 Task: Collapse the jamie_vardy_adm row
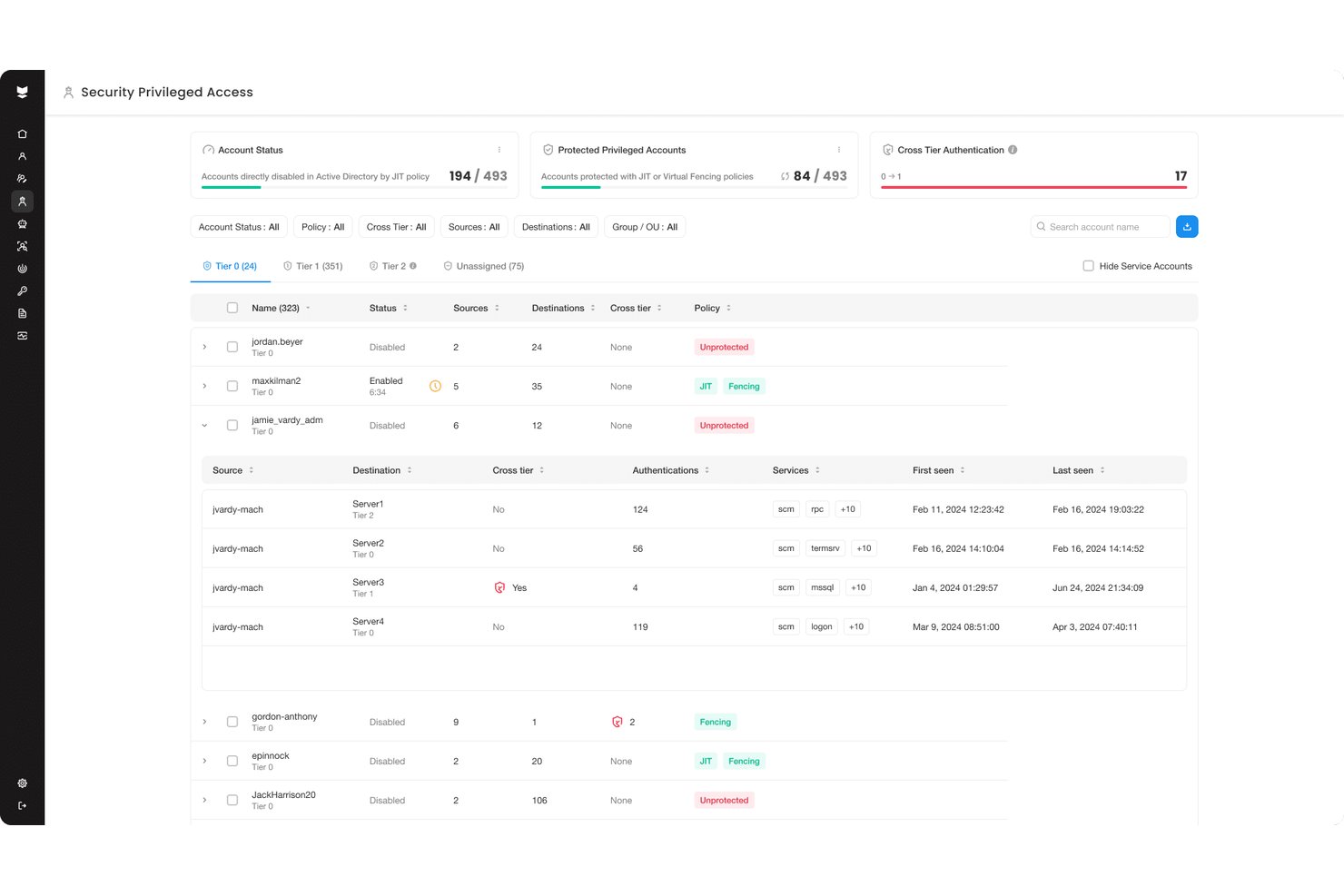204,425
